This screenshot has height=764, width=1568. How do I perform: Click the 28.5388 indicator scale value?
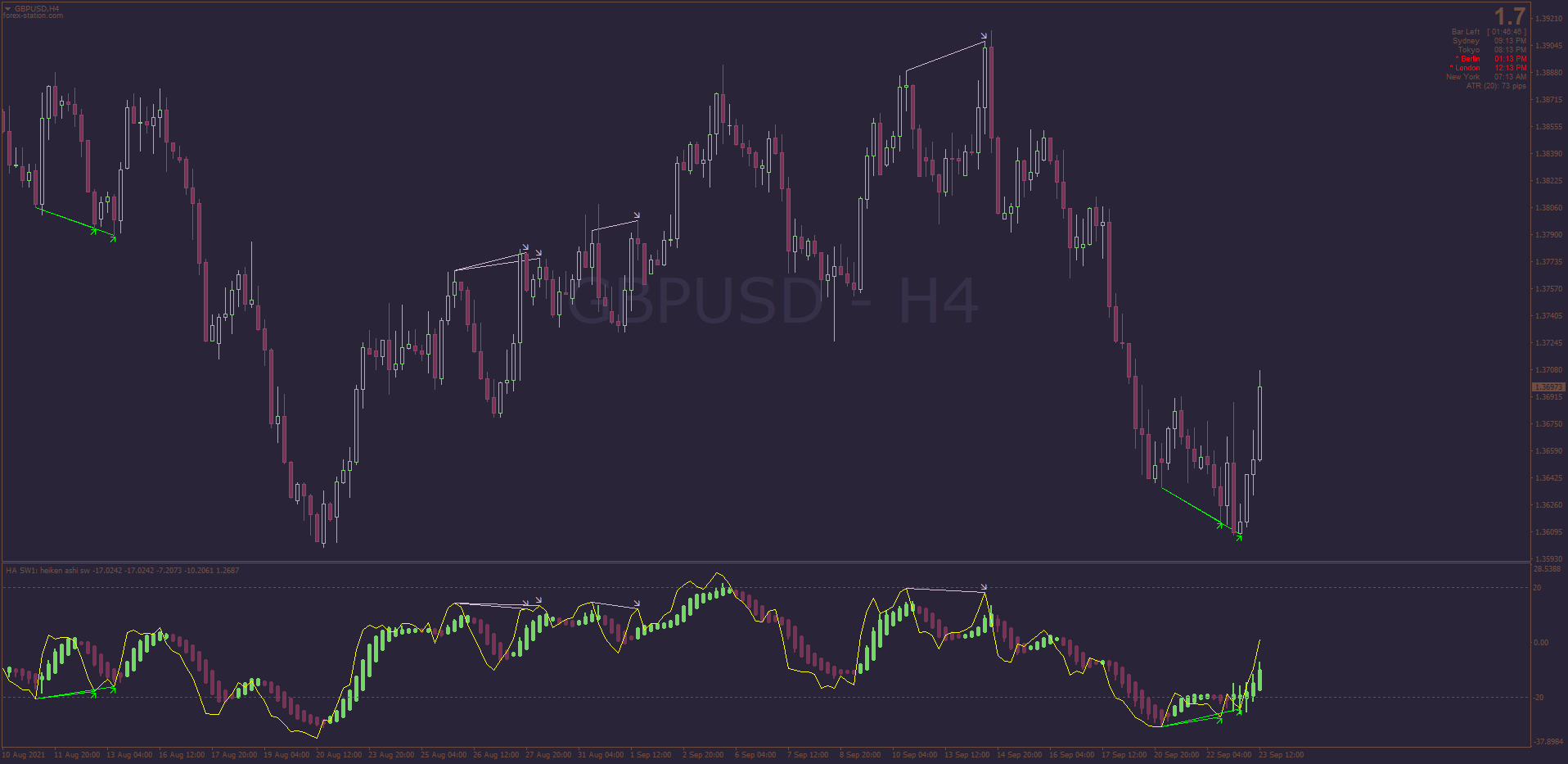(x=1547, y=569)
